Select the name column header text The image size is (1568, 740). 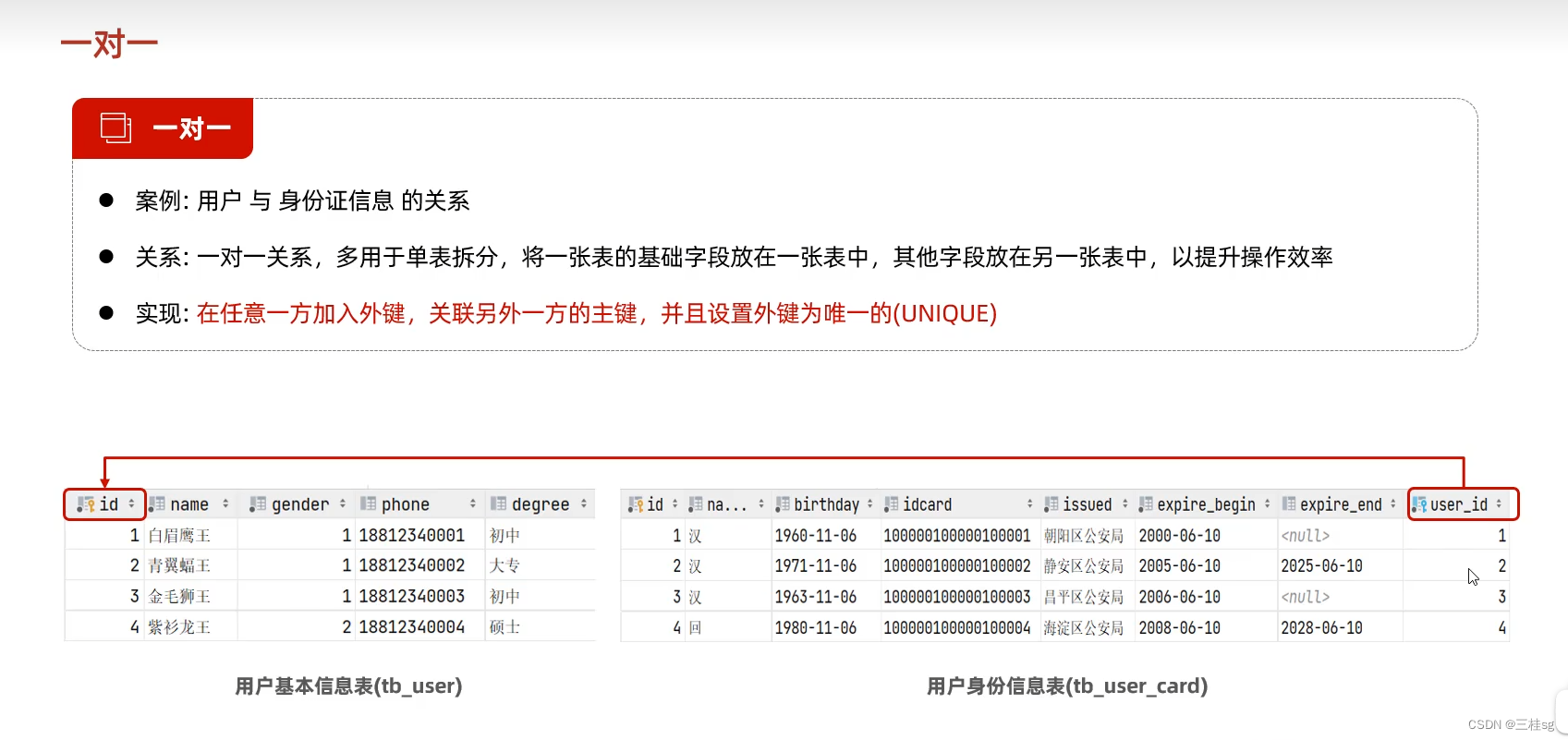coord(189,504)
